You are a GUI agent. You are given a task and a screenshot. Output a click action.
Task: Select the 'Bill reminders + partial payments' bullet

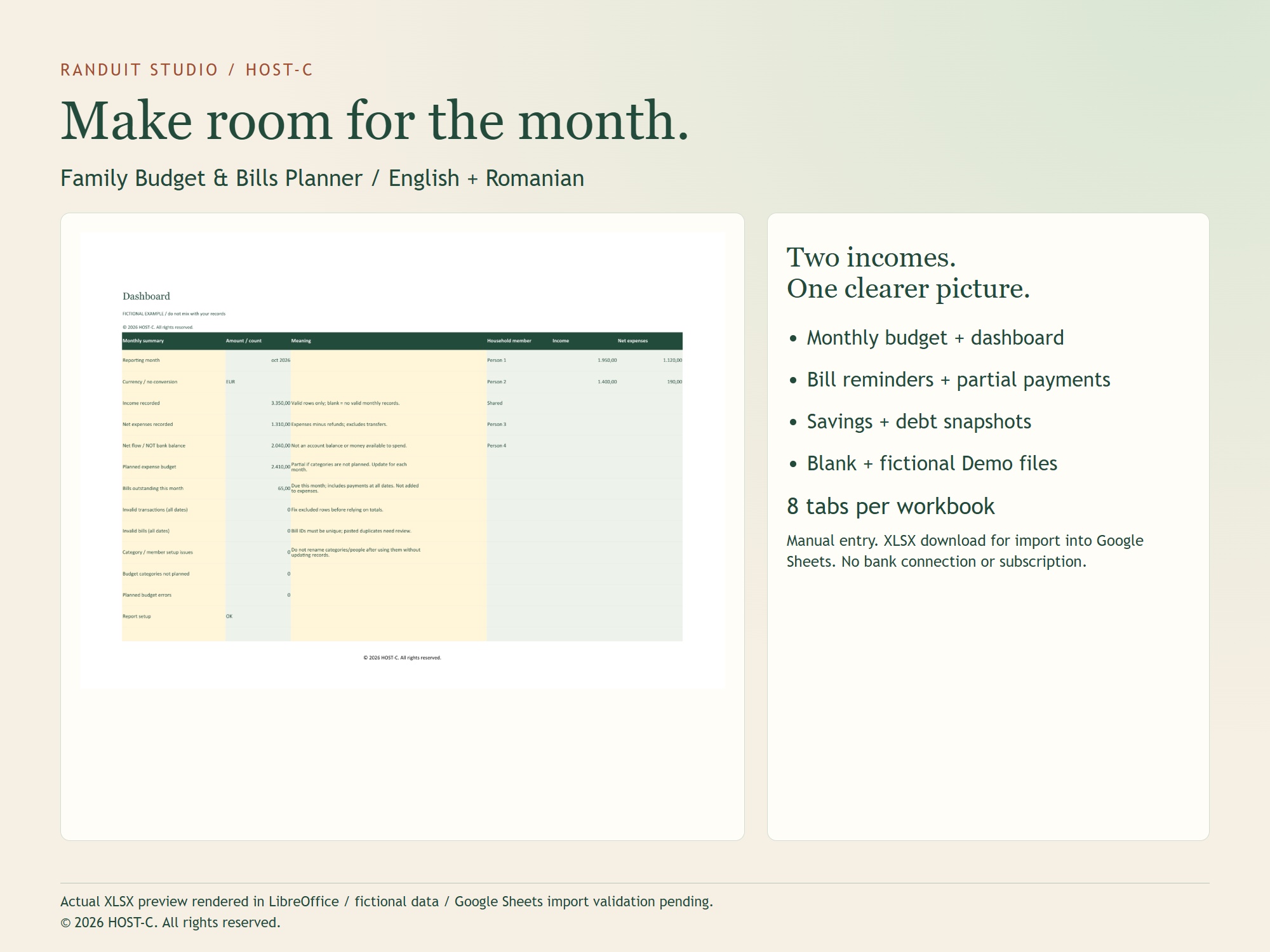958,380
